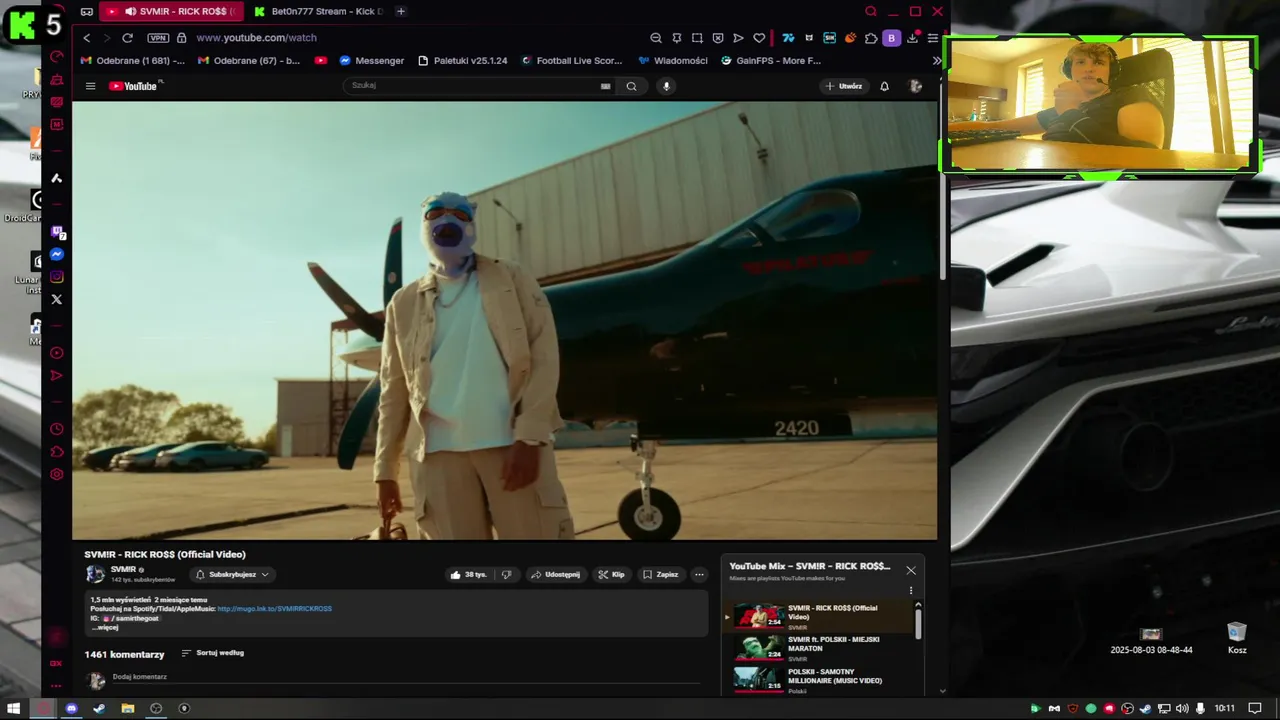1280x720 pixels.
Task: Go back with browser back arrow
Action: click(x=87, y=38)
